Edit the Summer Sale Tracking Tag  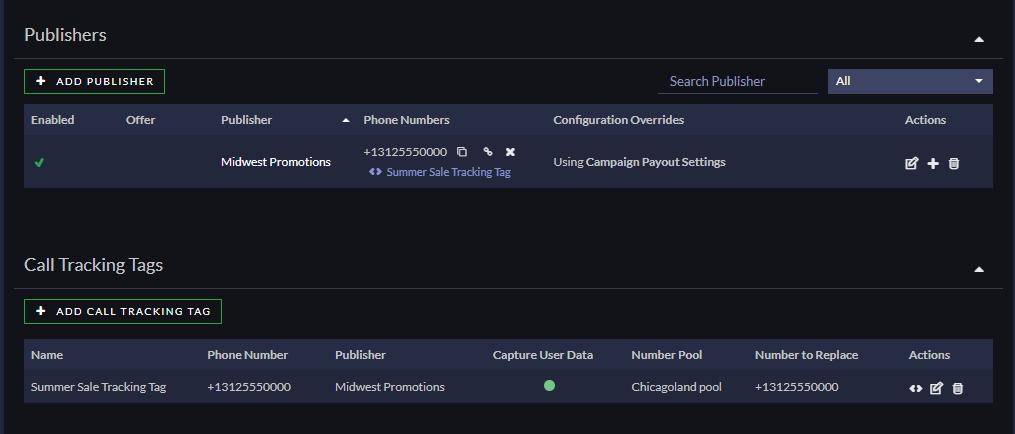click(936, 389)
